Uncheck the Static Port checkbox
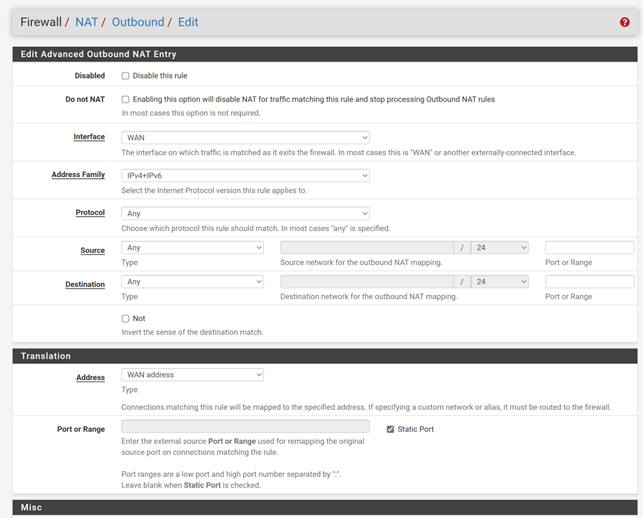The height and width of the screenshot is (518, 643). 390,429
